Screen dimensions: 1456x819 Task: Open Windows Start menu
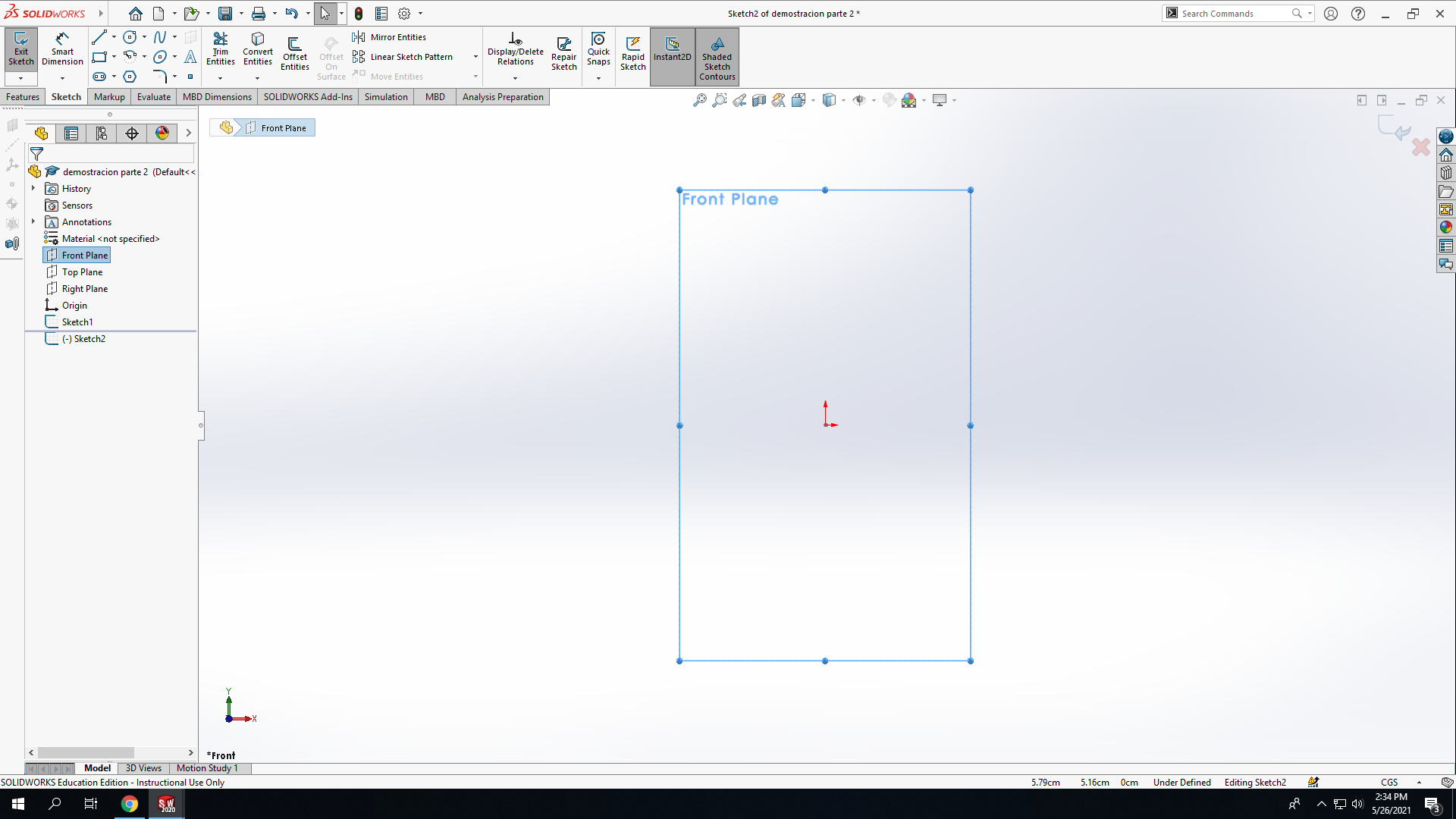18,804
